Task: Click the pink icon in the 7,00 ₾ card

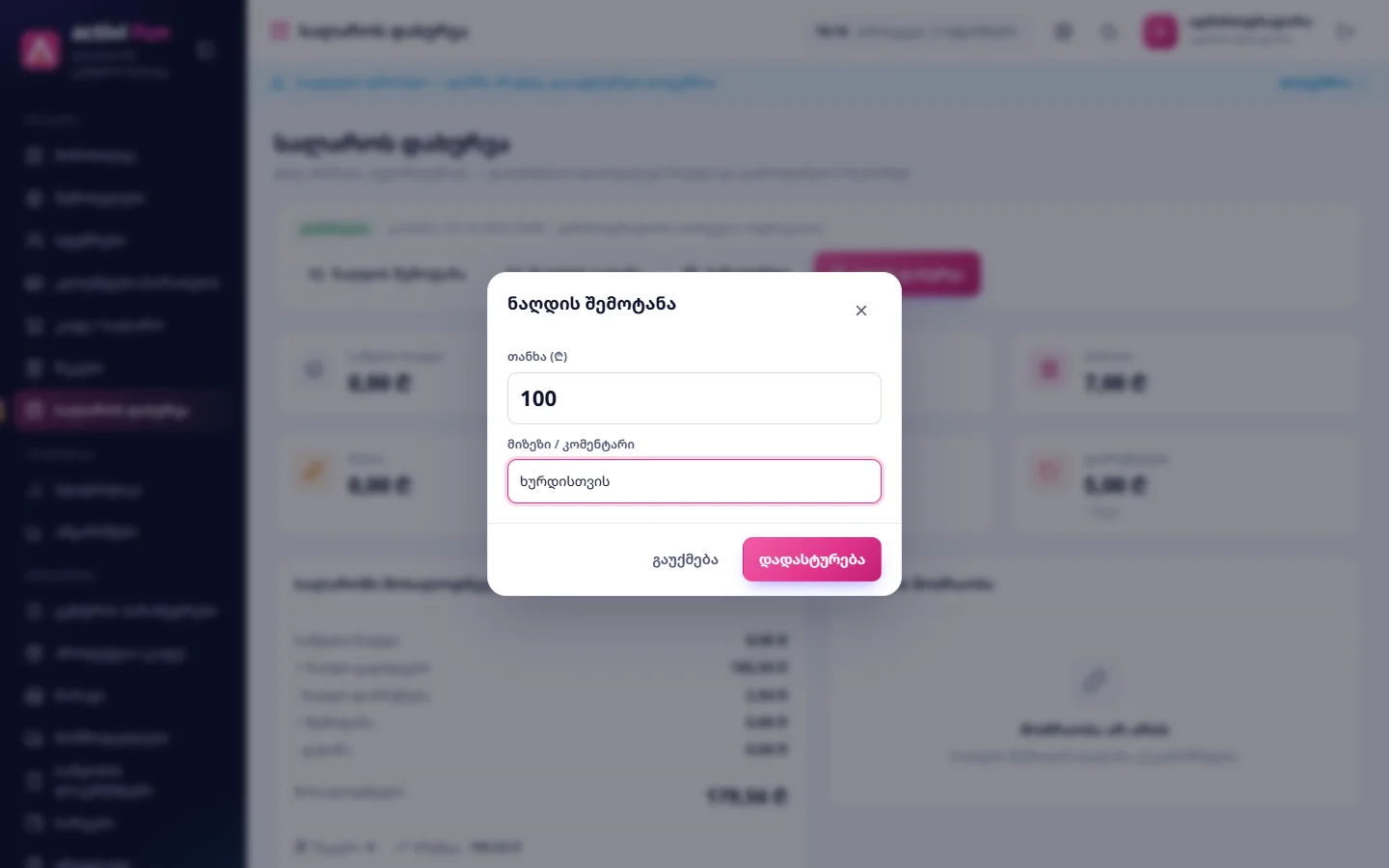Action: pyautogui.click(x=1049, y=369)
